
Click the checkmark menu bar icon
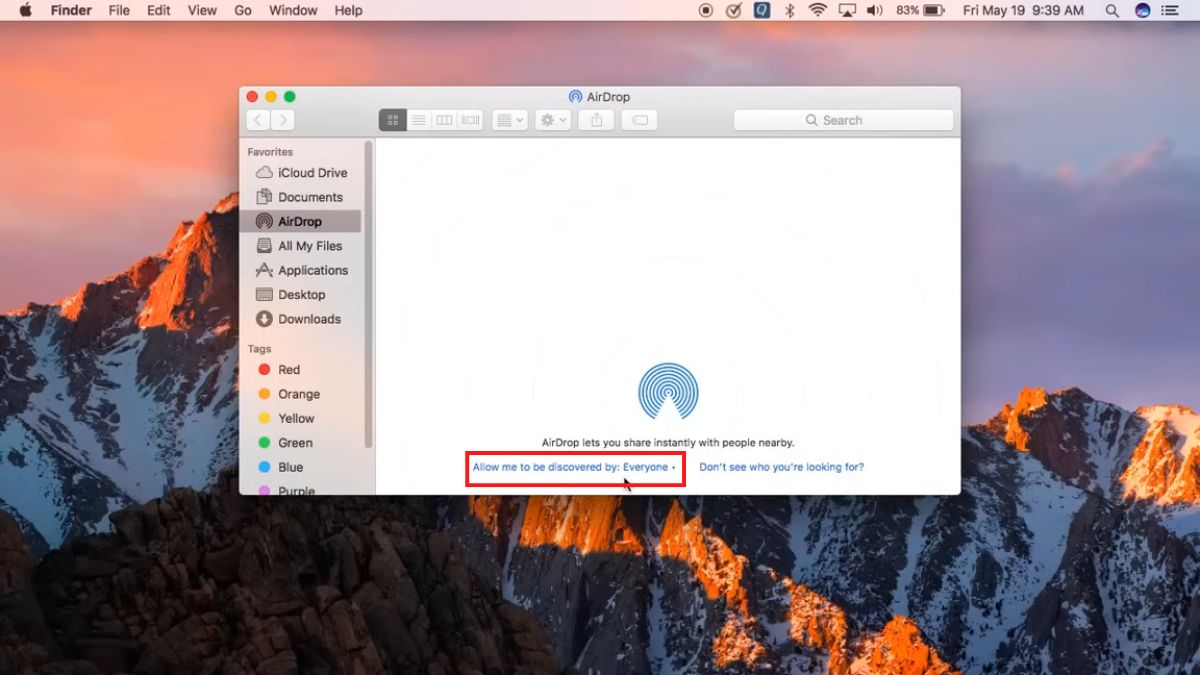(733, 10)
